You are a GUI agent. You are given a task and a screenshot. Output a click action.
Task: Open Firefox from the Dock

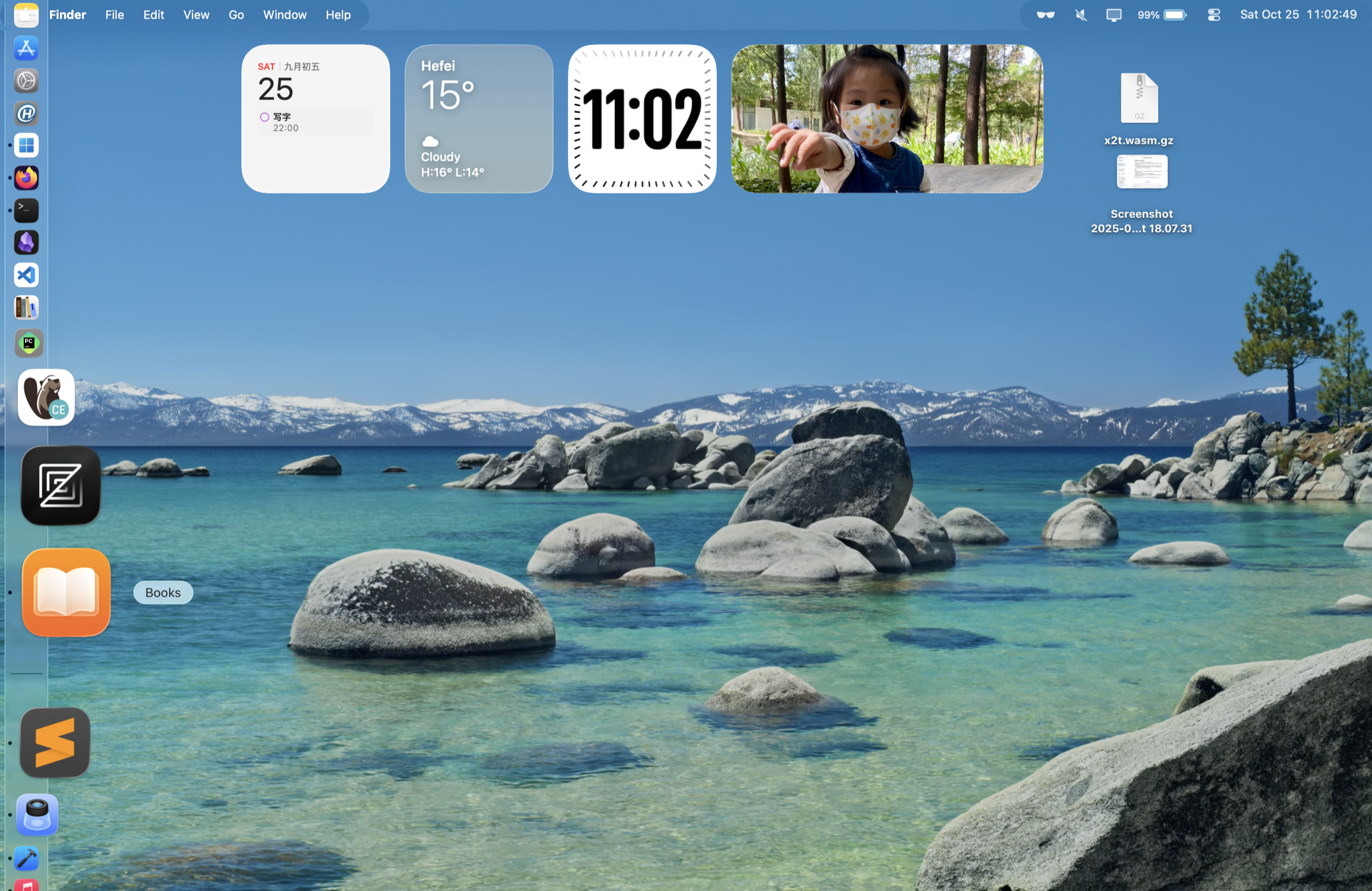(26, 178)
